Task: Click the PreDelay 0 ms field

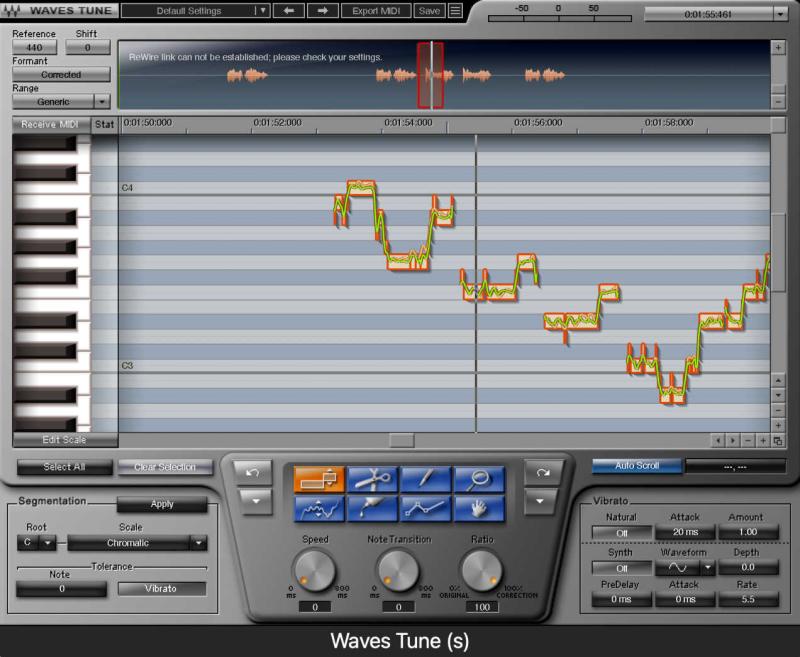Action: (x=621, y=599)
